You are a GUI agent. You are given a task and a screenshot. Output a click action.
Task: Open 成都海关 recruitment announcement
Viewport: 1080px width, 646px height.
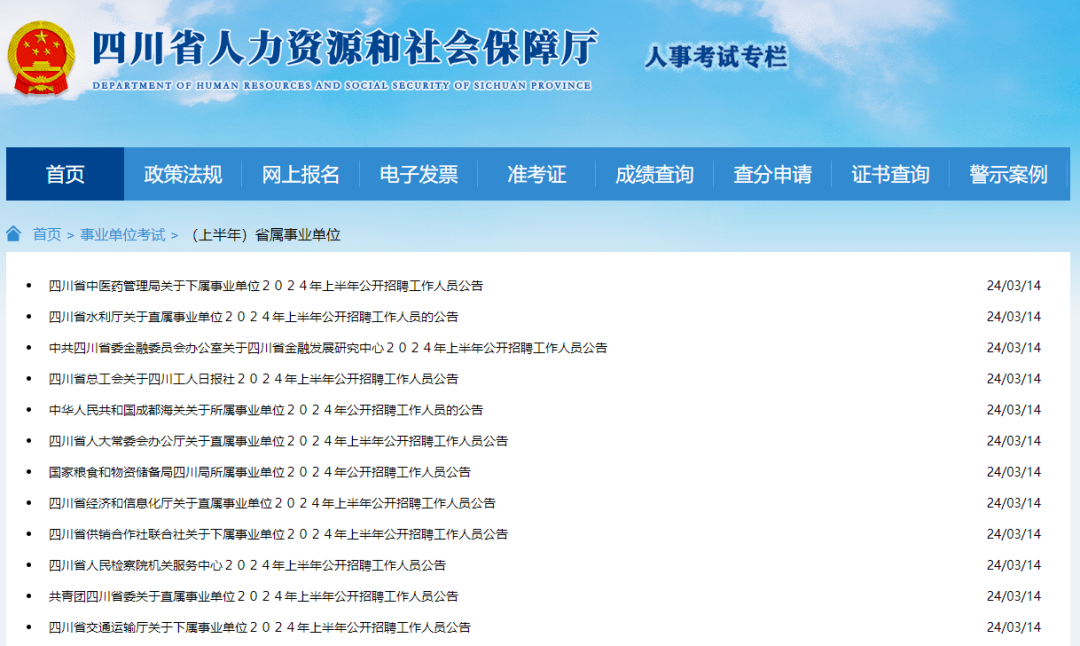click(266, 410)
